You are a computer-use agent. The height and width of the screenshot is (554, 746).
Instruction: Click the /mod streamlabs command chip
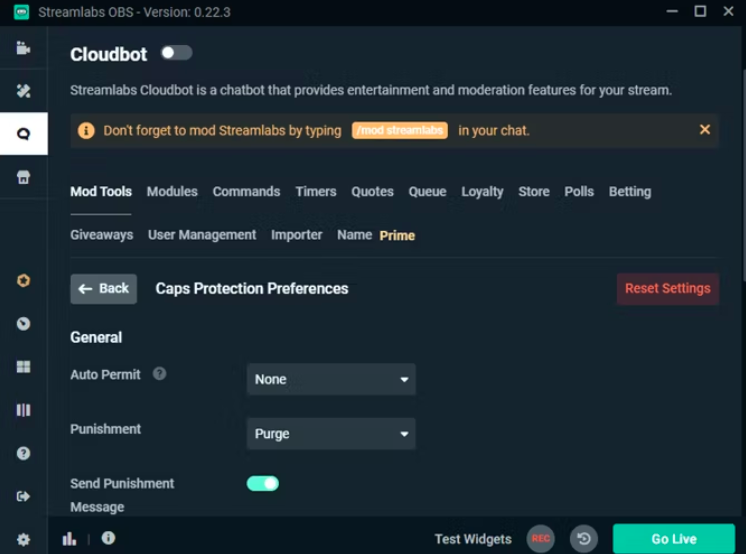coord(400,130)
